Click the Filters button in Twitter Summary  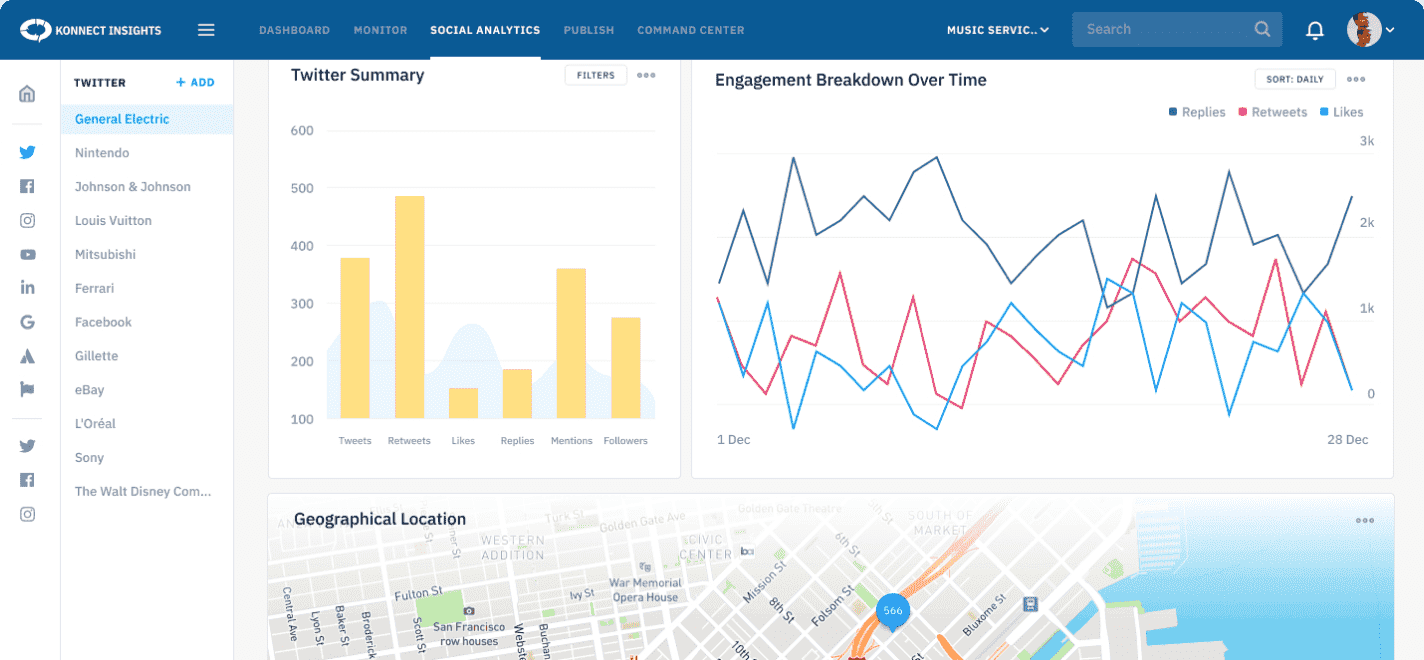(x=595, y=75)
